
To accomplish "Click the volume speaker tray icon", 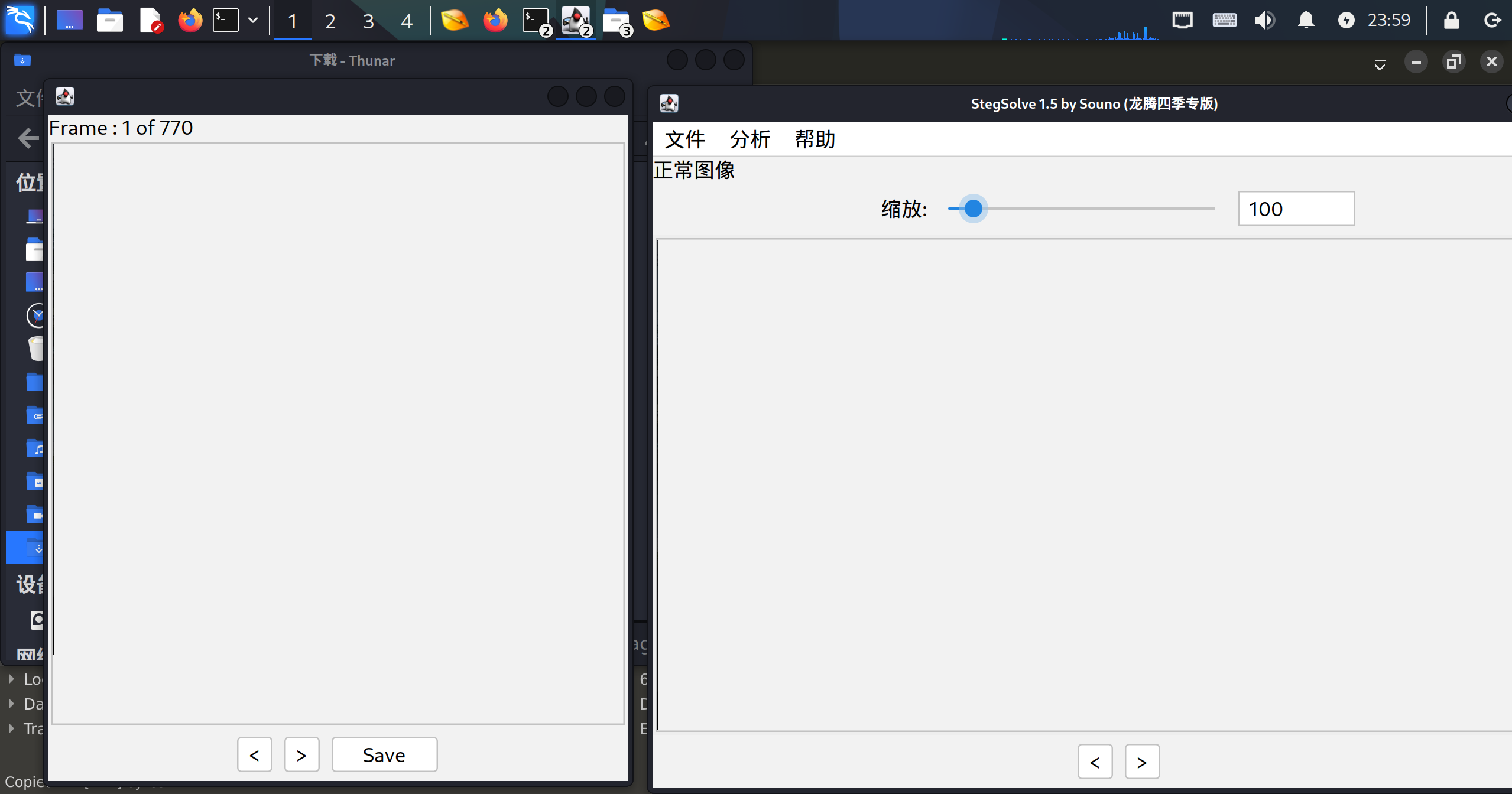I will pos(1264,20).
